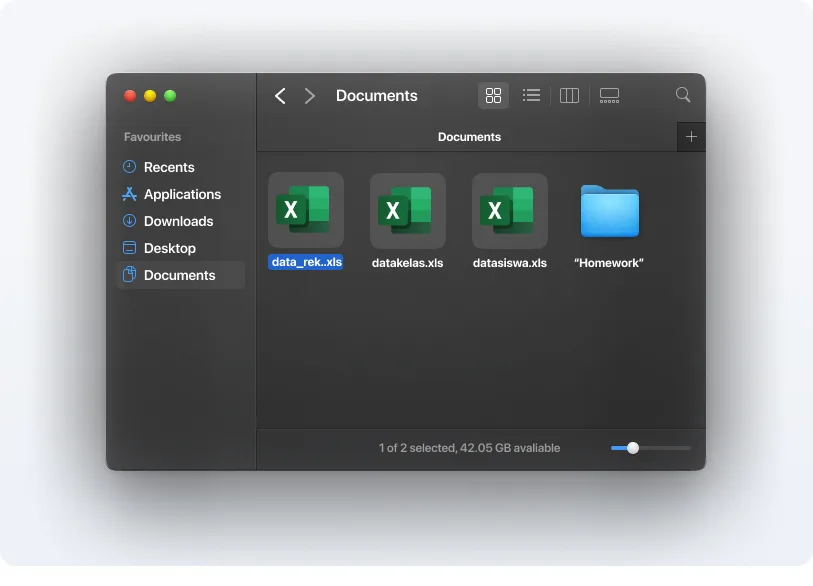The width and height of the screenshot is (813, 586).
Task: Select the datakelas.xls Excel icon
Action: click(408, 210)
